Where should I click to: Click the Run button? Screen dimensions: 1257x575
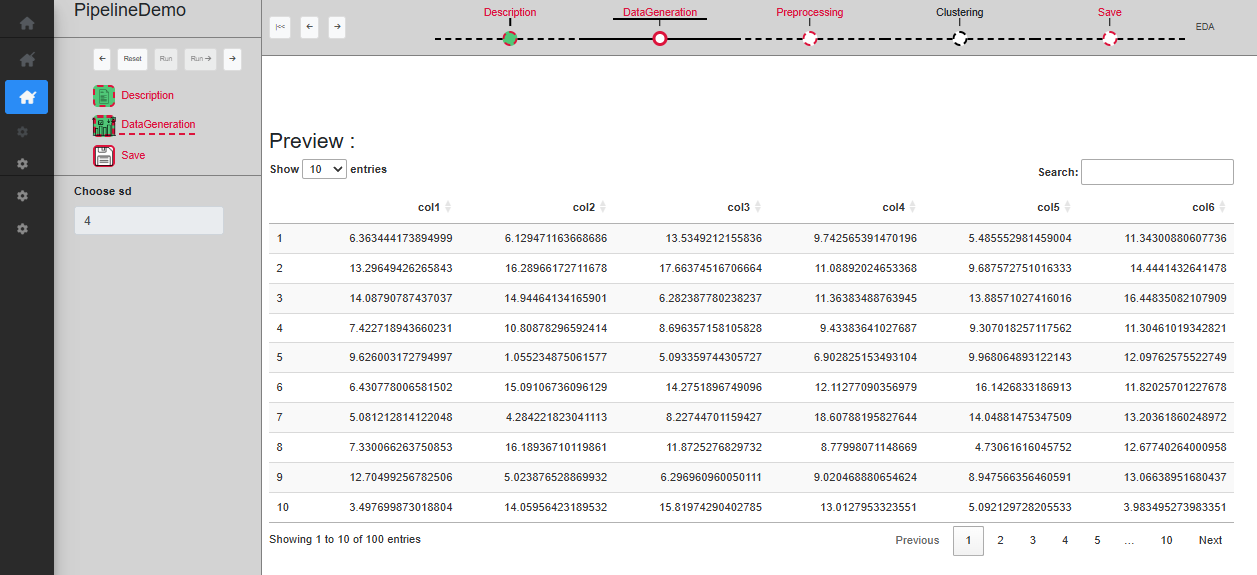point(166,59)
